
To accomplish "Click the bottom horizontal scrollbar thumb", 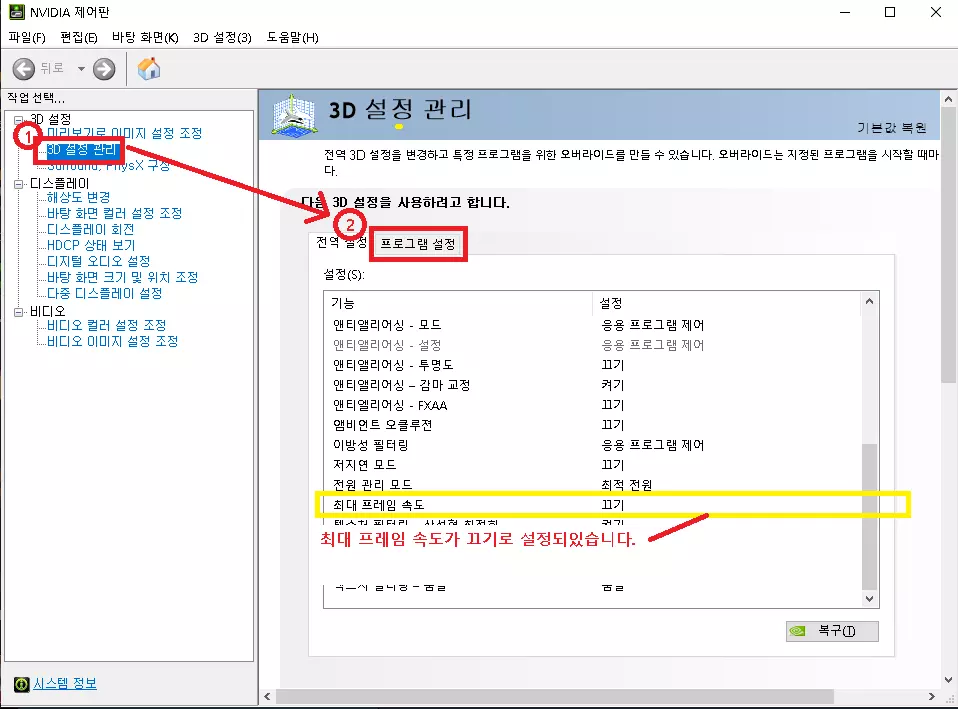I will point(555,696).
